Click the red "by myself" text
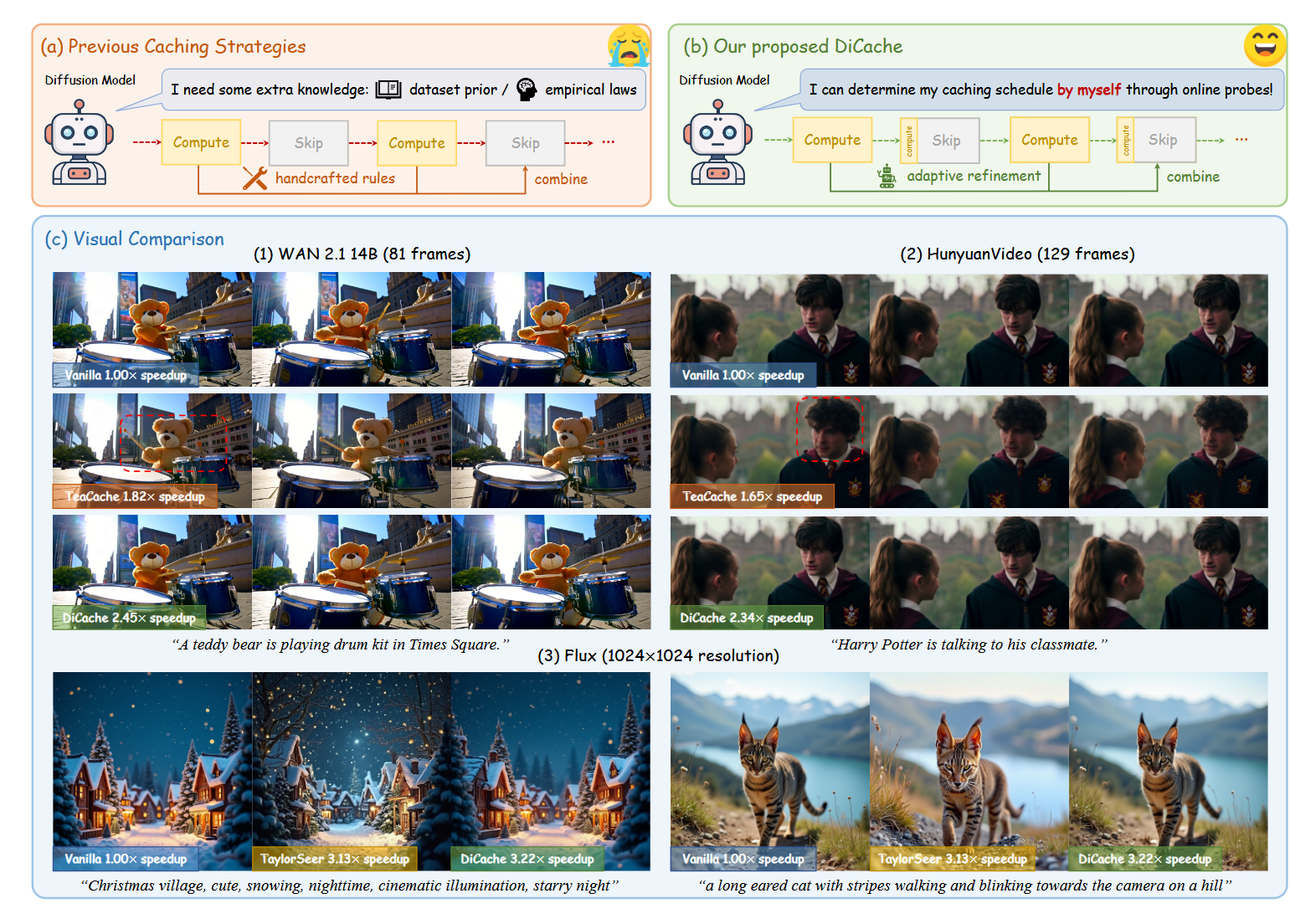 click(x=1088, y=90)
